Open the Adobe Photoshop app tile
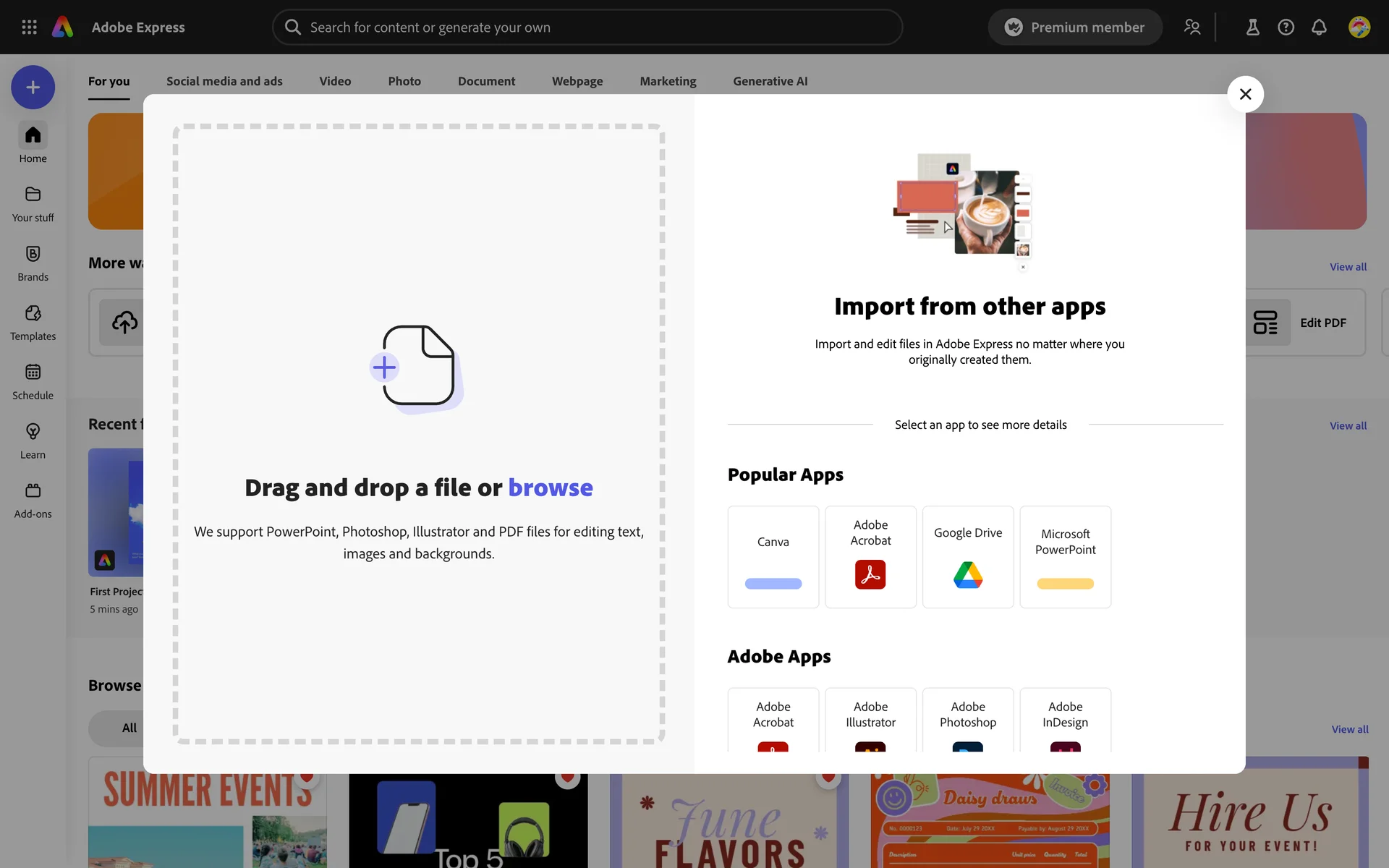 tap(967, 720)
